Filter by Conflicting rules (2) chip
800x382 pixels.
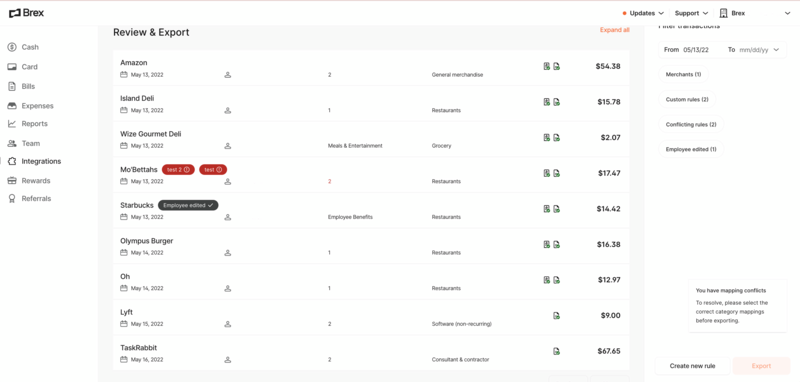tap(691, 124)
